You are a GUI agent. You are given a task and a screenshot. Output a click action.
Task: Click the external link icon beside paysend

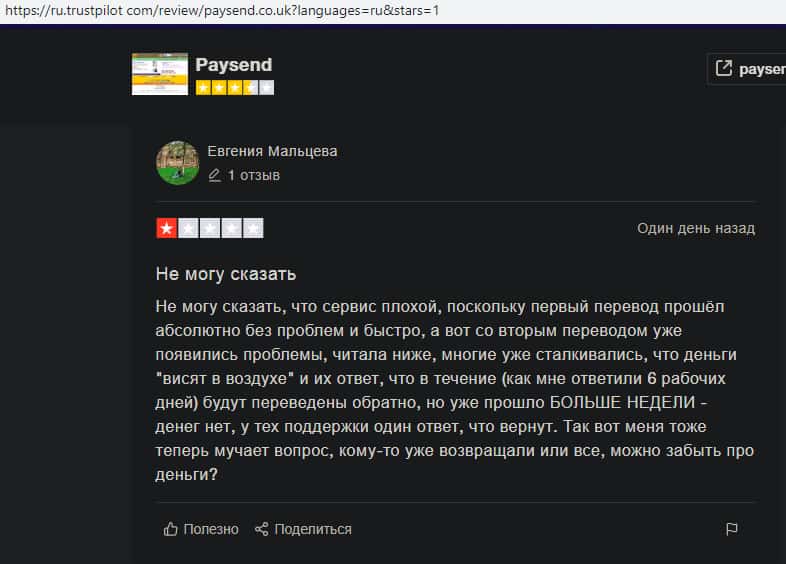point(724,68)
